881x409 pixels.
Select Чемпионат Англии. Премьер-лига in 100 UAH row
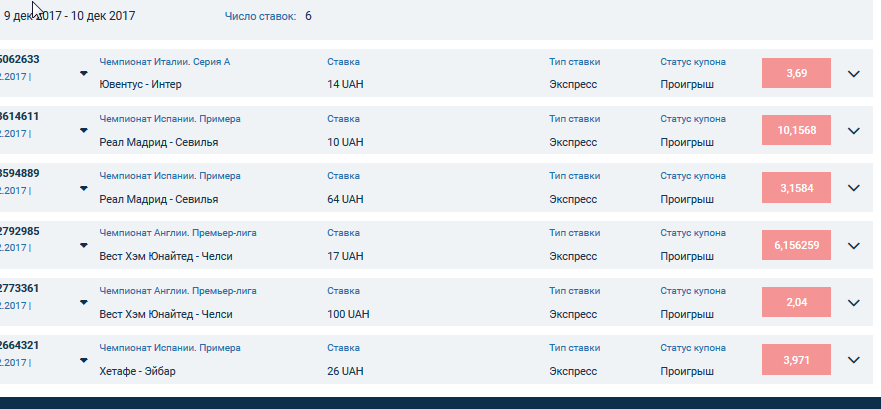(x=178, y=290)
